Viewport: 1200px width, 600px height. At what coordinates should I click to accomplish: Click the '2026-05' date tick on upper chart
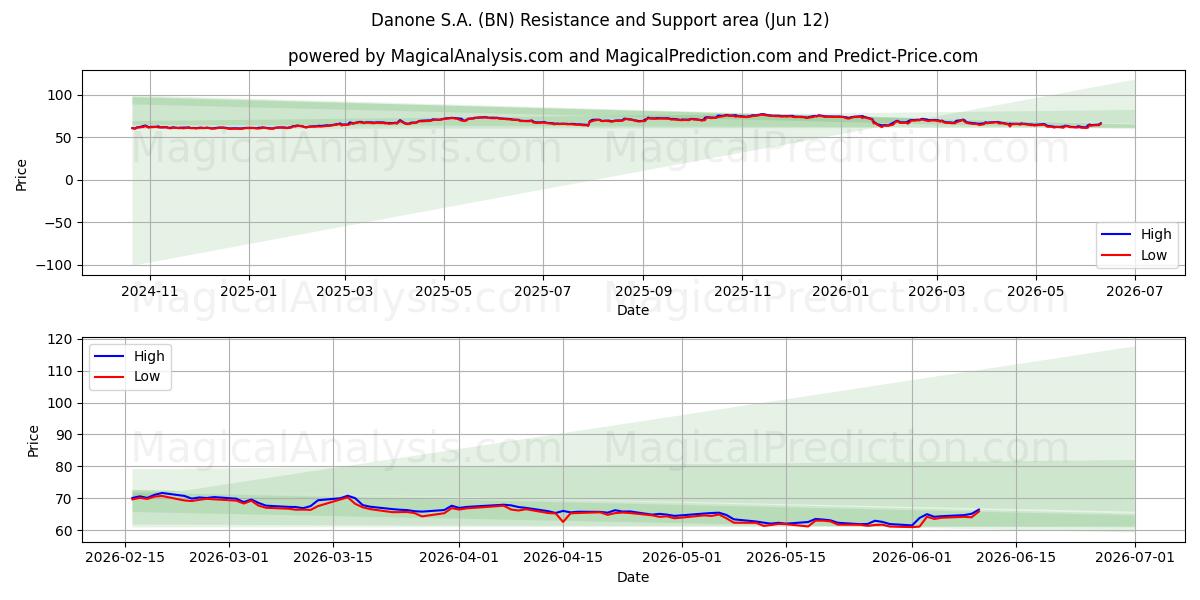pyautogui.click(x=1036, y=290)
